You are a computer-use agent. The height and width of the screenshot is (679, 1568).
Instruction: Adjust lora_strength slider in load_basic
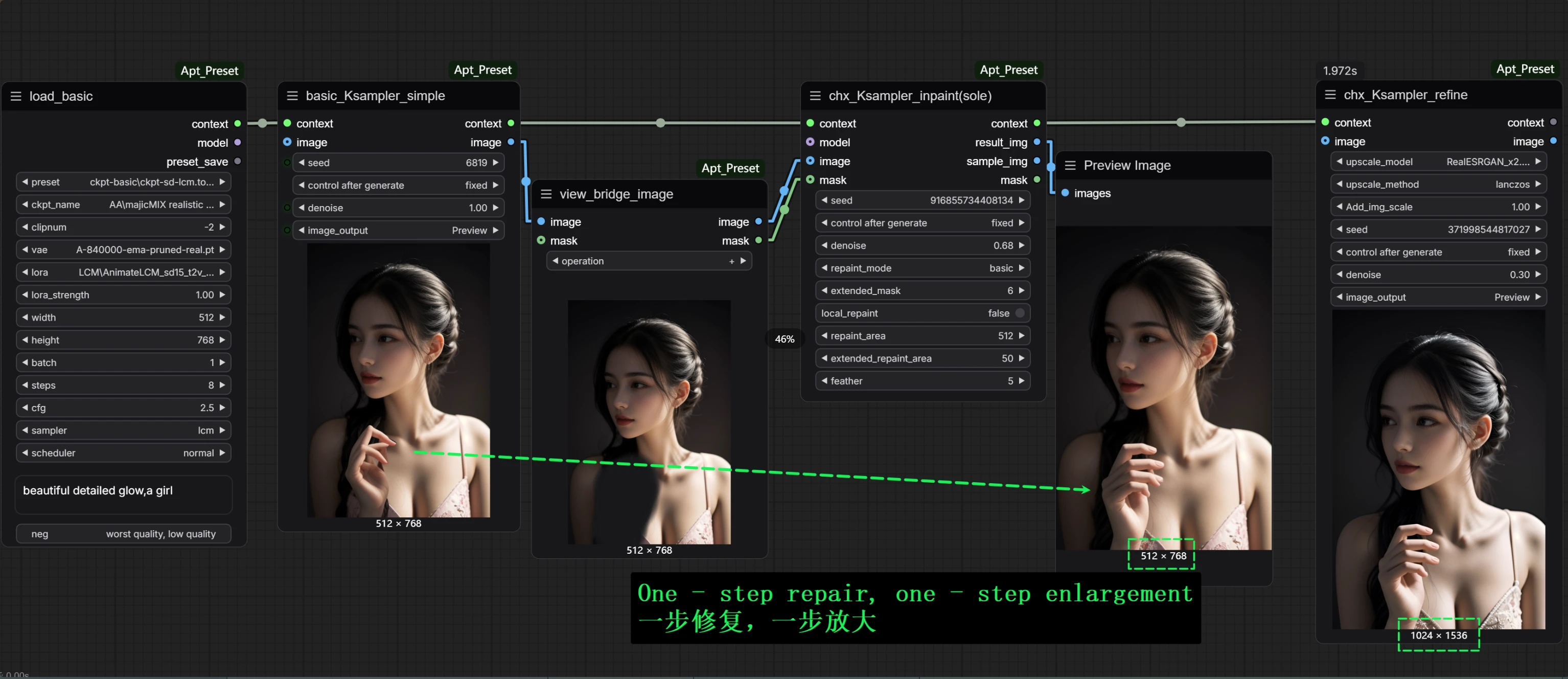tap(124, 295)
